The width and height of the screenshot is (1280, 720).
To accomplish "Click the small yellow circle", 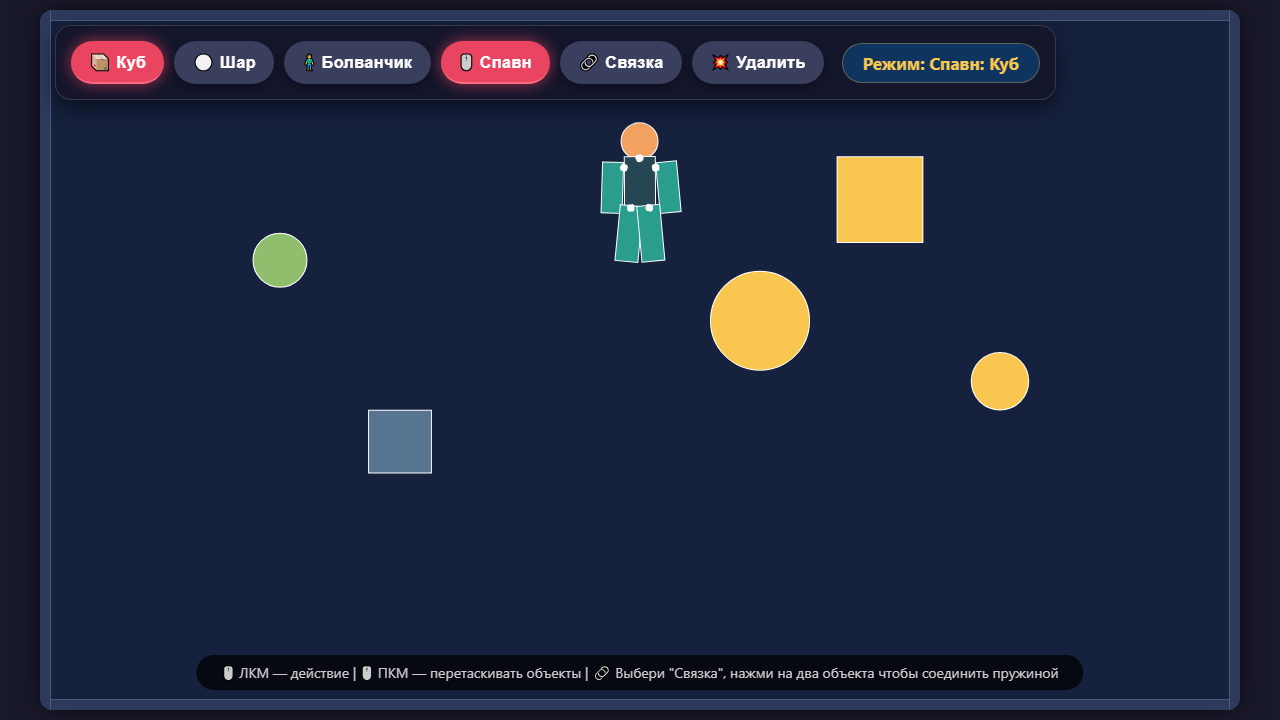I will pyautogui.click(x=1000, y=381).
